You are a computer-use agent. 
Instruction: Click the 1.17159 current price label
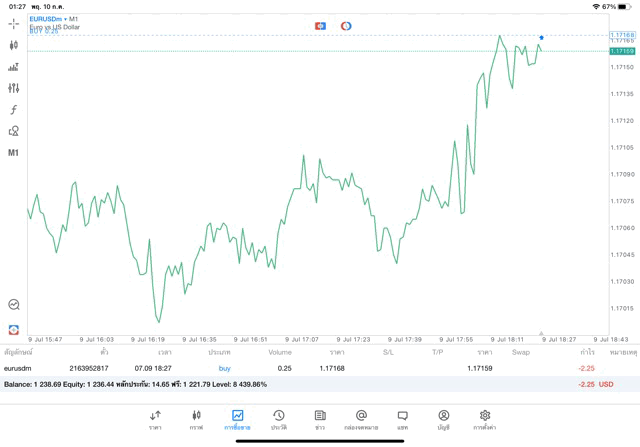point(621,51)
